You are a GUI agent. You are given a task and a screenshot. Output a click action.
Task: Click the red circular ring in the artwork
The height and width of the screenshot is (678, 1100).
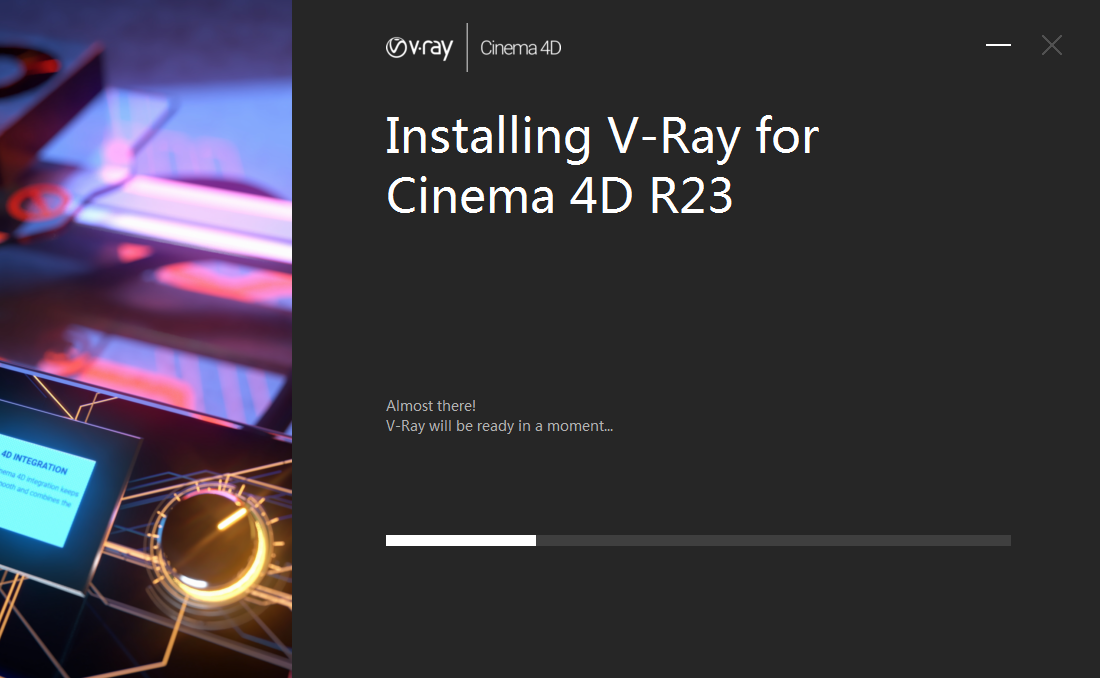tap(37, 204)
